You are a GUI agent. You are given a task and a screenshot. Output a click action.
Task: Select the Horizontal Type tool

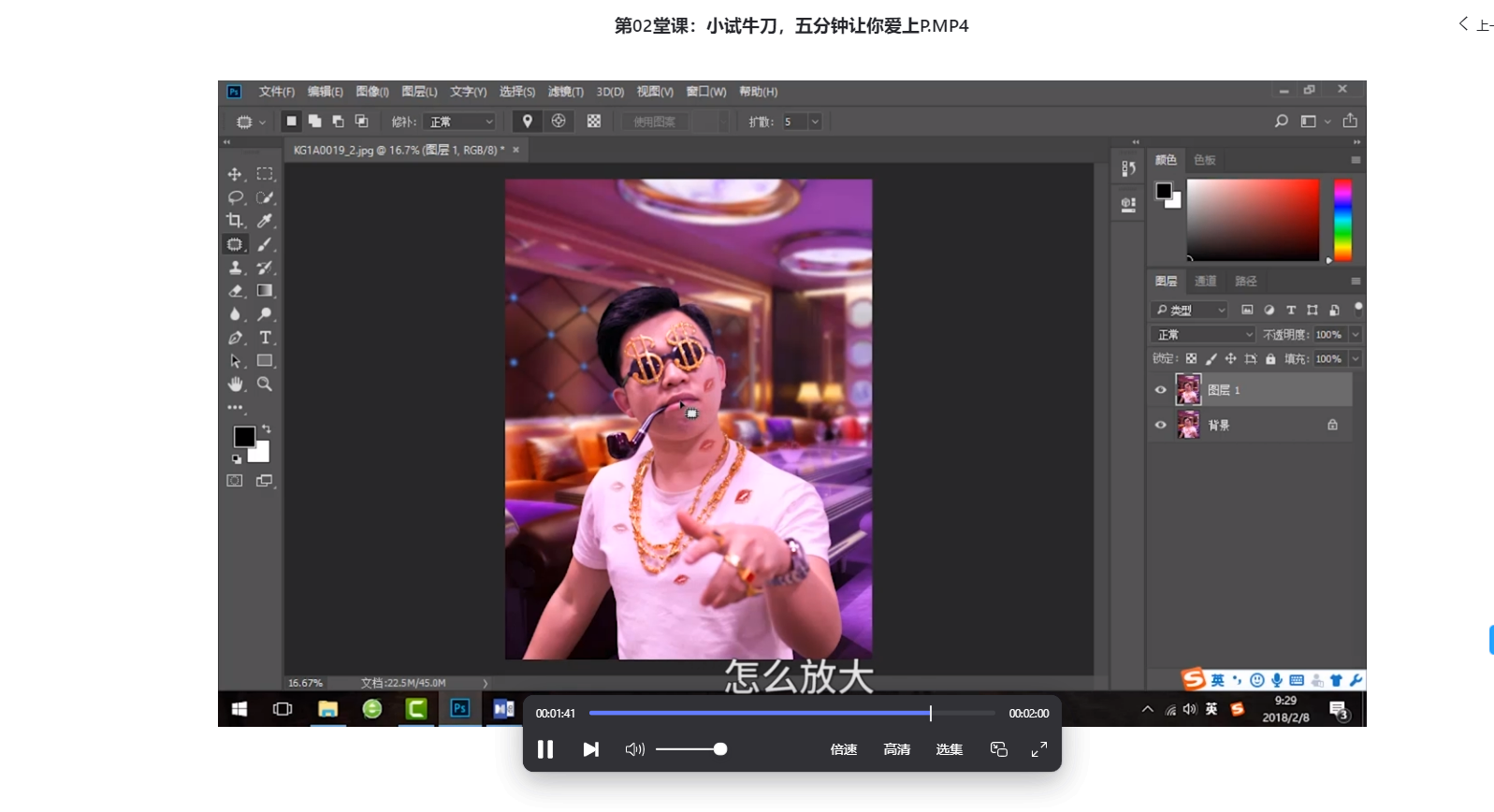point(265,338)
